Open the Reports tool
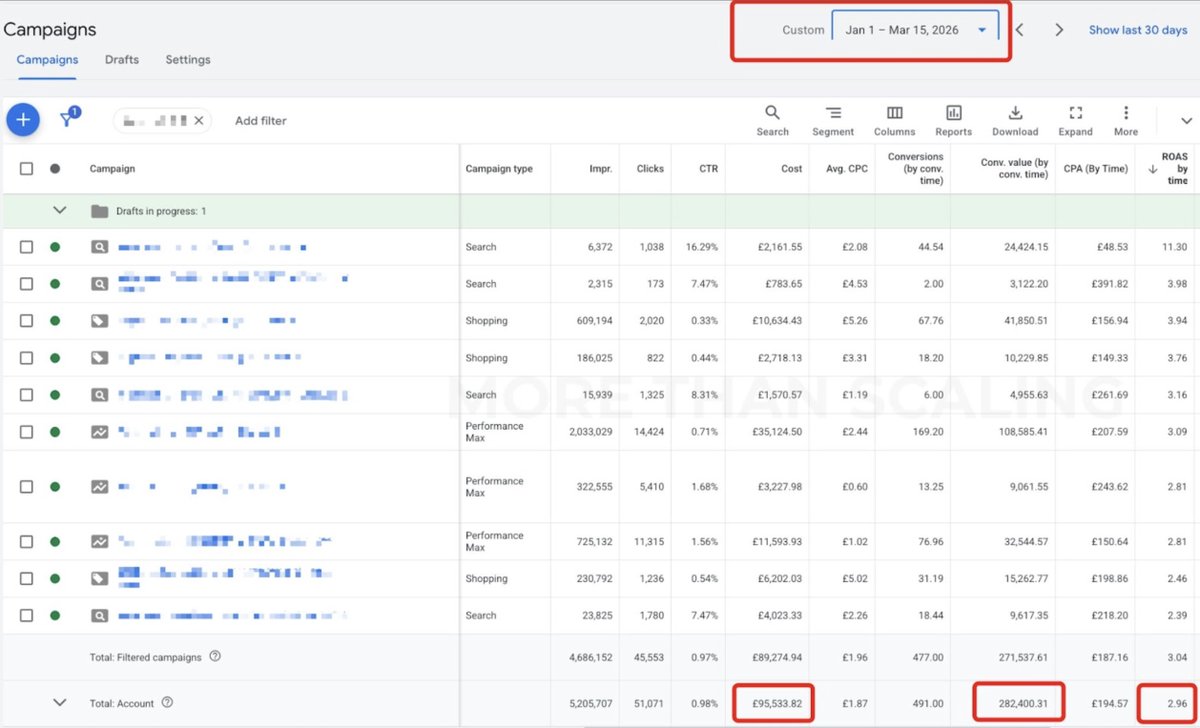 953,120
